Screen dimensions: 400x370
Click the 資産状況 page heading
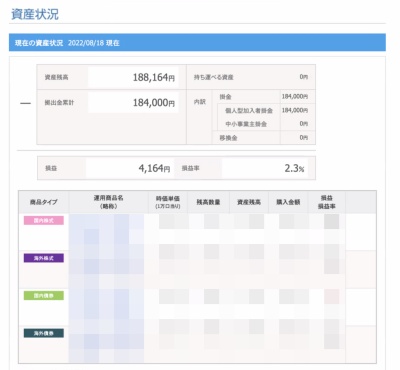(x=35, y=14)
